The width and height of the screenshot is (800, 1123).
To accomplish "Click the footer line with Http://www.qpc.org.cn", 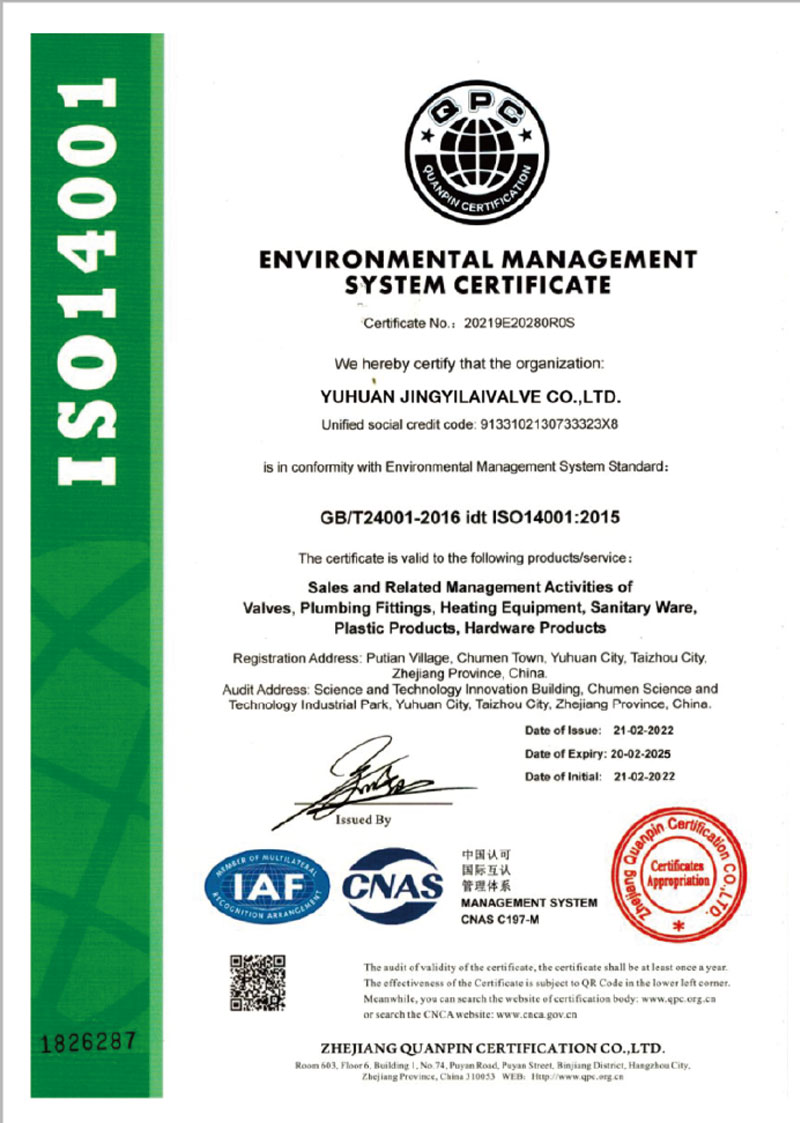I will (493, 1076).
